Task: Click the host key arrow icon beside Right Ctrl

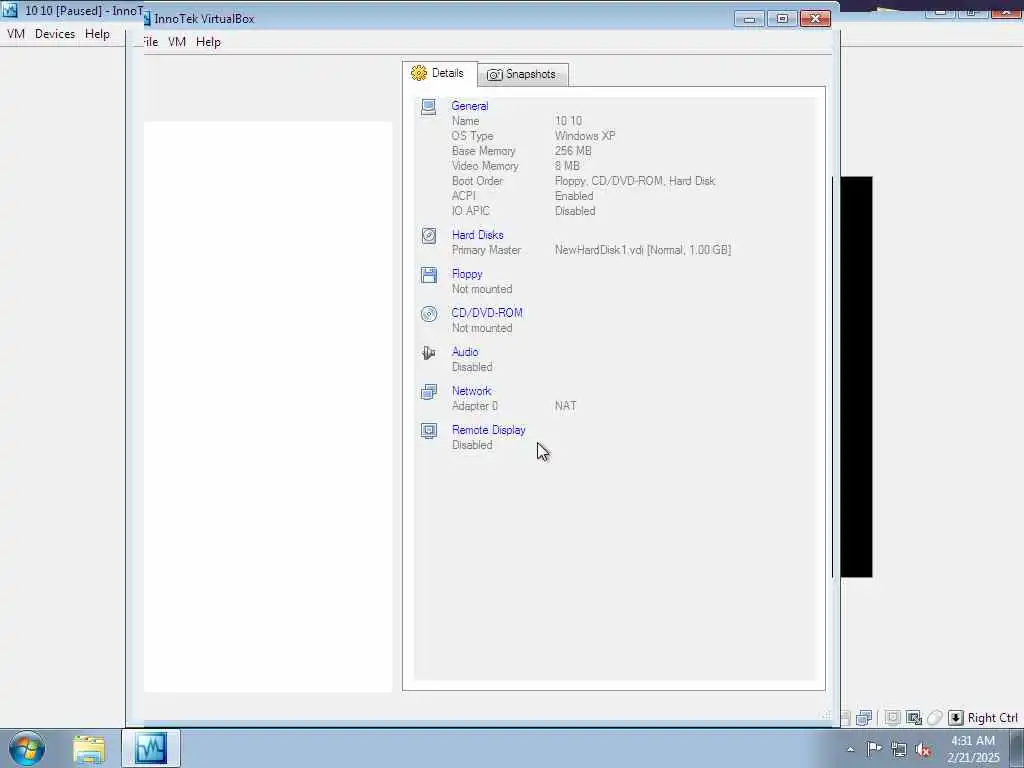Action: 955,718
